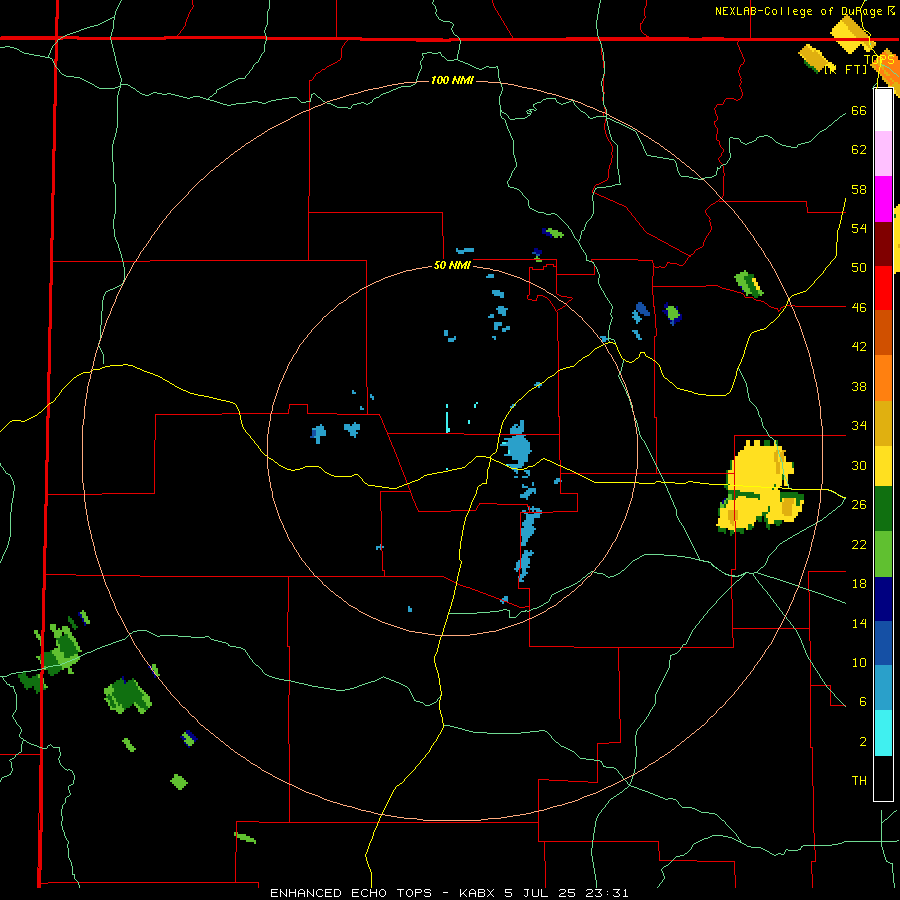
Task: Click the navy blue legend swatch
Action: pyautogui.click(x=883, y=599)
